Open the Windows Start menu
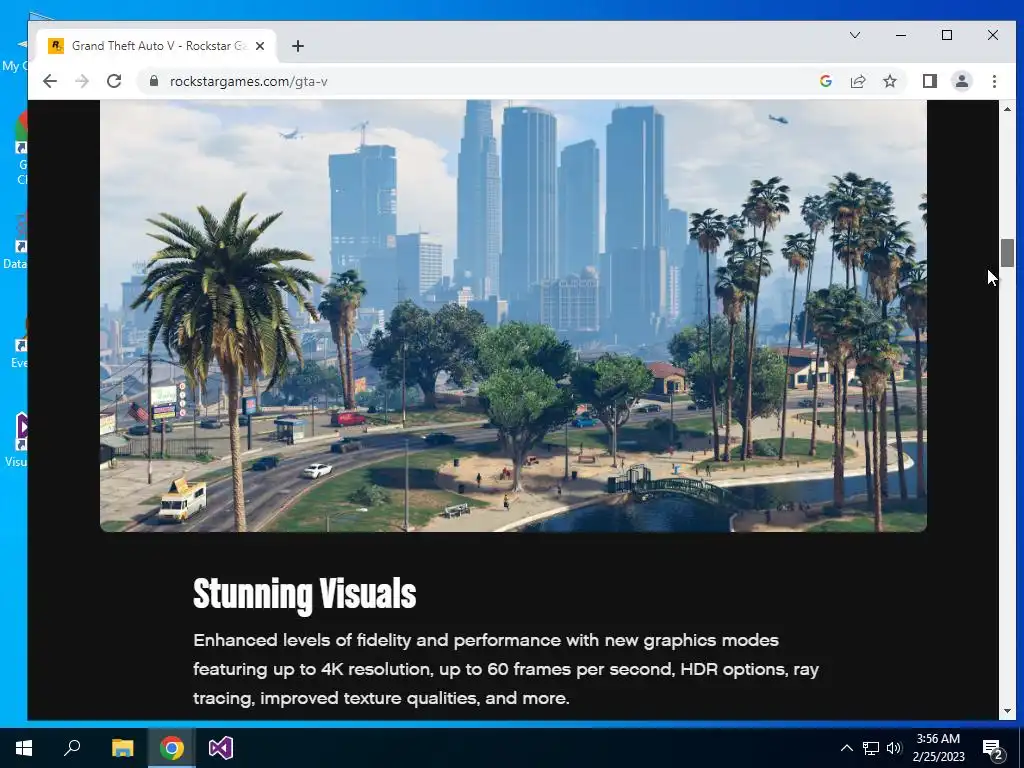1024x768 pixels. click(24, 748)
